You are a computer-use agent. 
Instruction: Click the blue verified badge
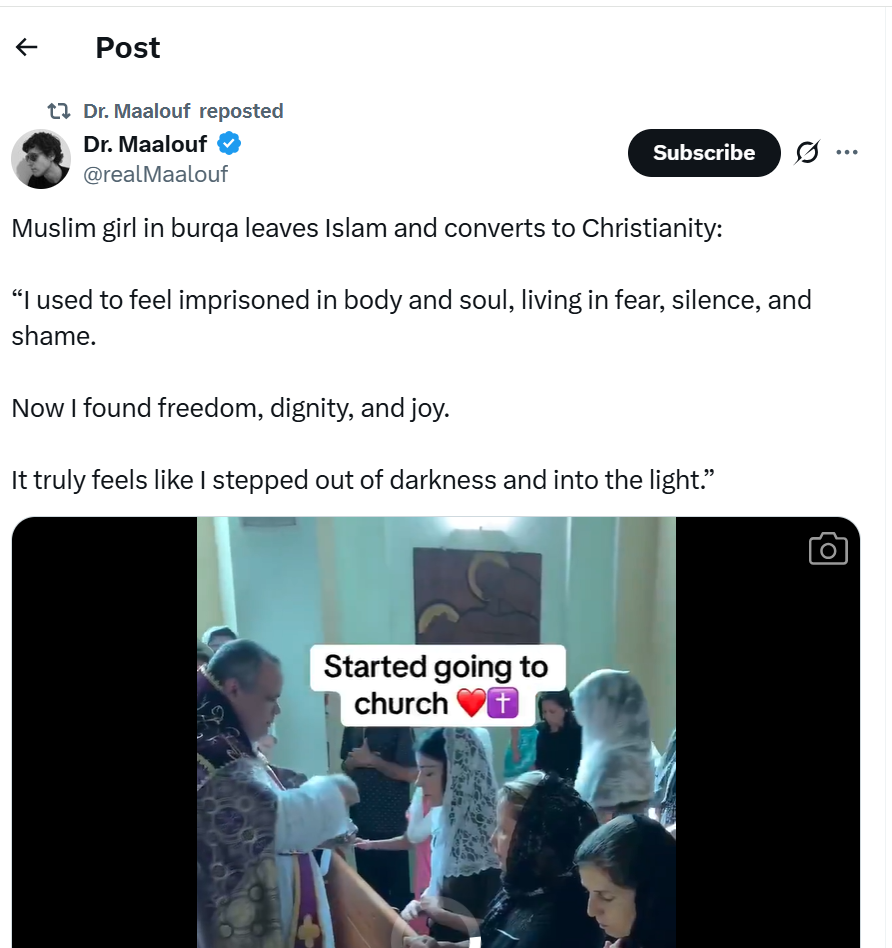click(229, 144)
